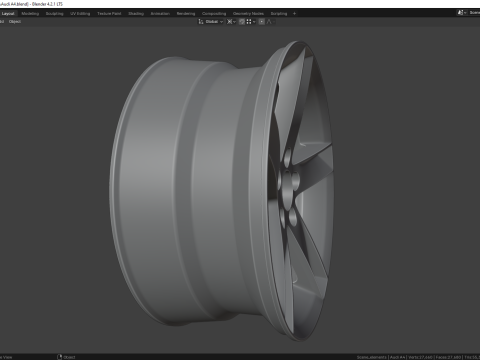Switch to the Modeling workspace tab

(x=30, y=14)
